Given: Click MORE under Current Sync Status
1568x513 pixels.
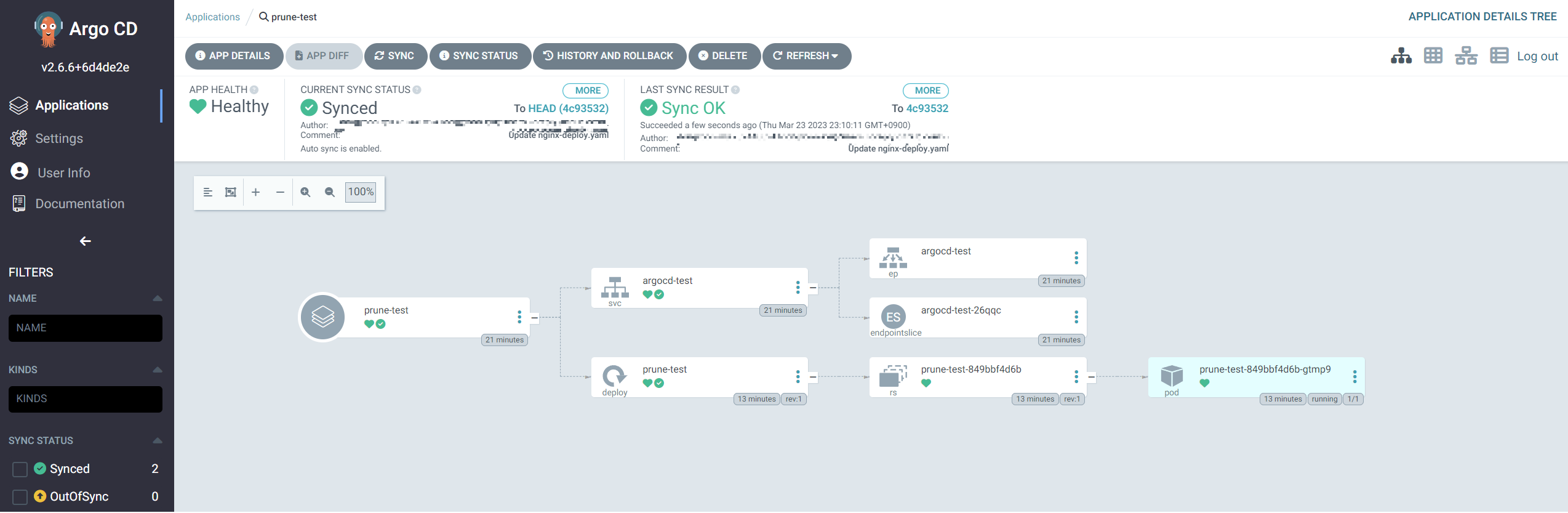Looking at the screenshot, I should pyautogui.click(x=586, y=91).
